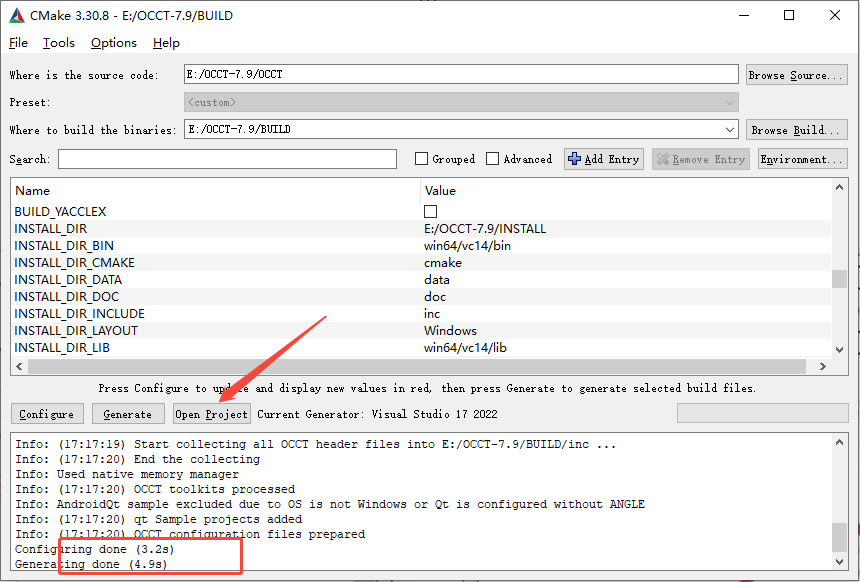860x582 pixels.
Task: Click the AndroidQt sample excluded log line
Action: [x=330, y=504]
